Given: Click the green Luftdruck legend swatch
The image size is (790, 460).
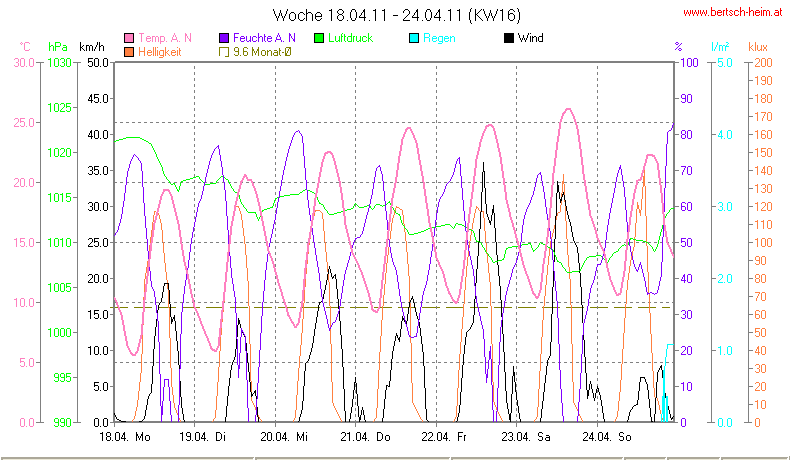Looking at the screenshot, I should [319, 38].
